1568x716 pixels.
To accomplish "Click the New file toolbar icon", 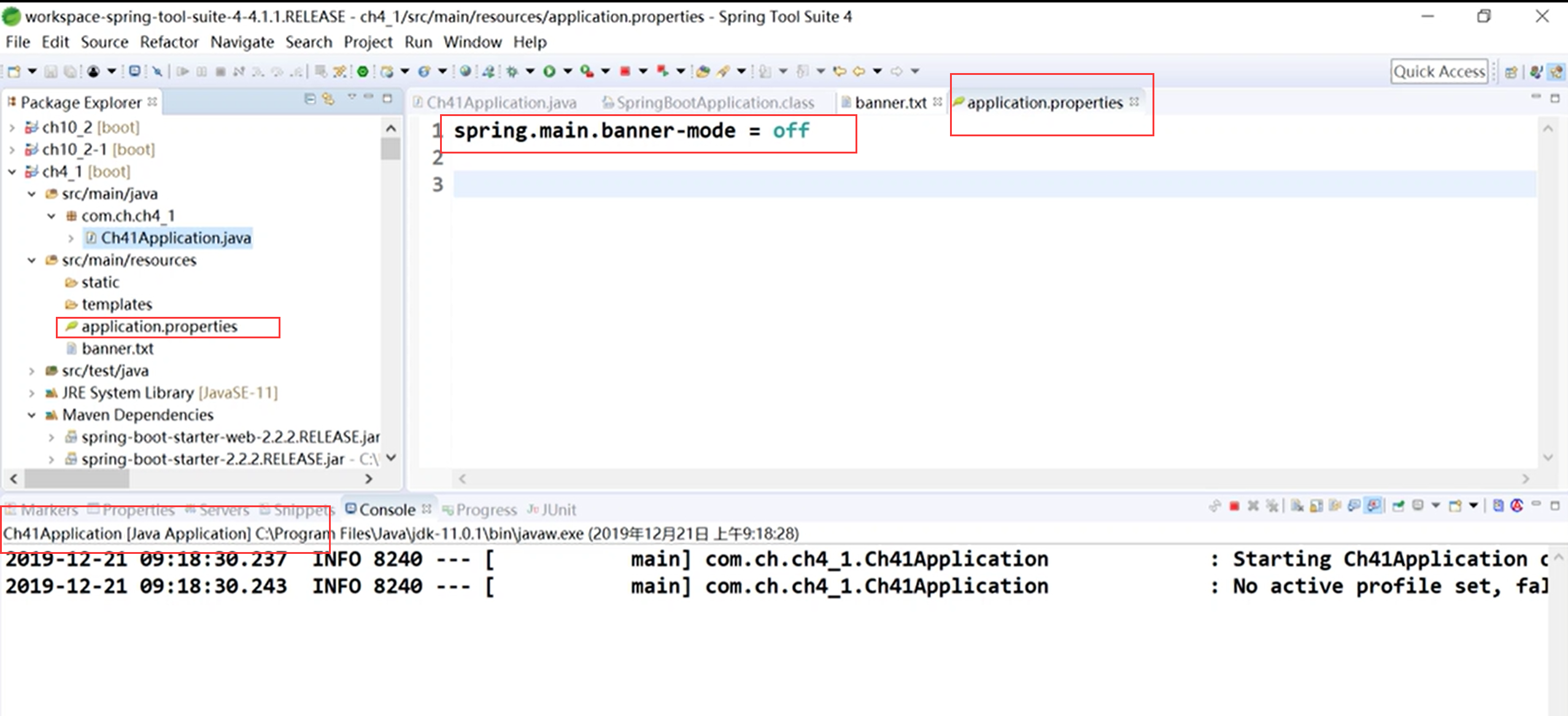I will tap(14, 72).
